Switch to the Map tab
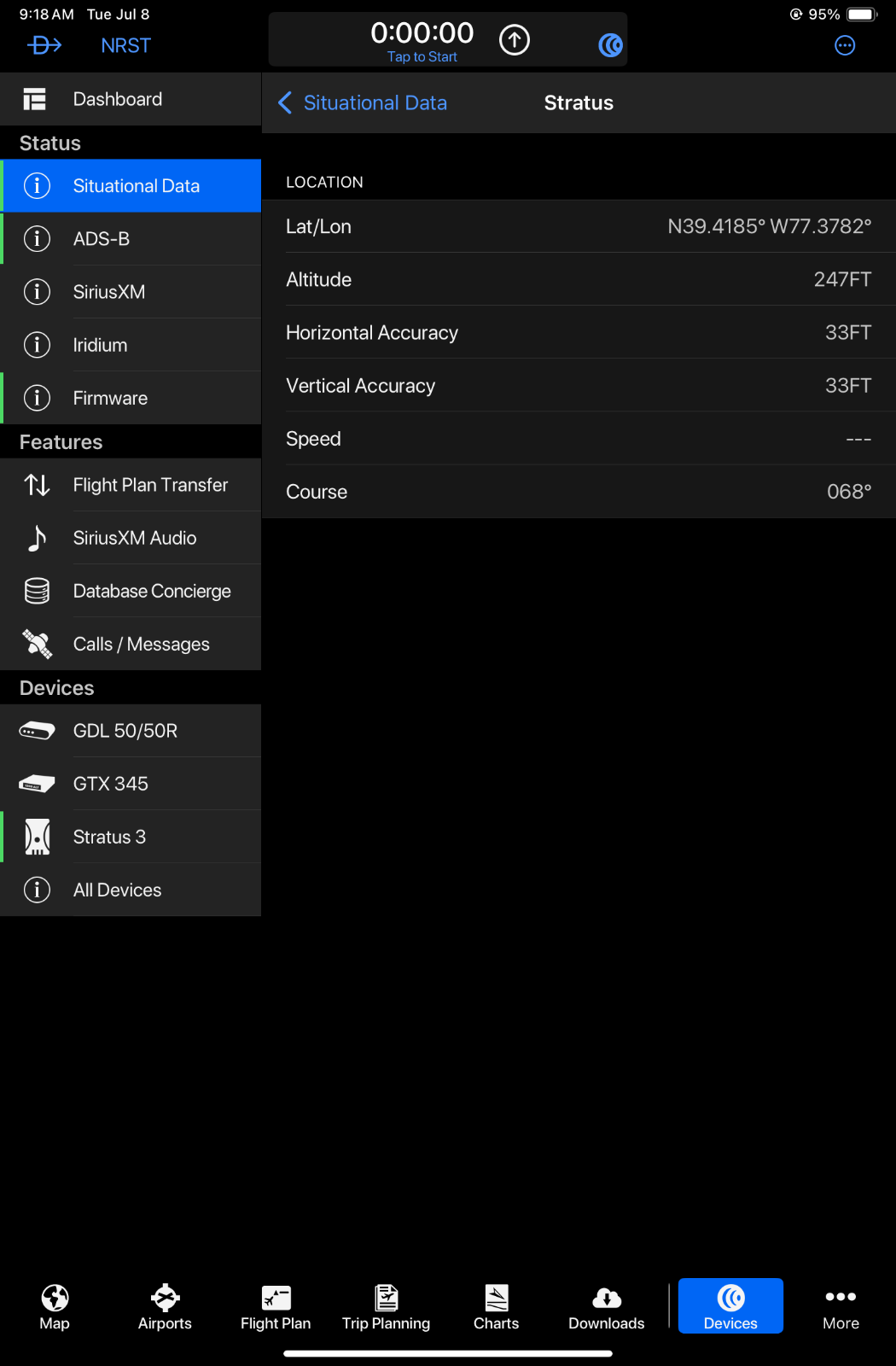The width and height of the screenshot is (896, 1366). click(x=55, y=1306)
